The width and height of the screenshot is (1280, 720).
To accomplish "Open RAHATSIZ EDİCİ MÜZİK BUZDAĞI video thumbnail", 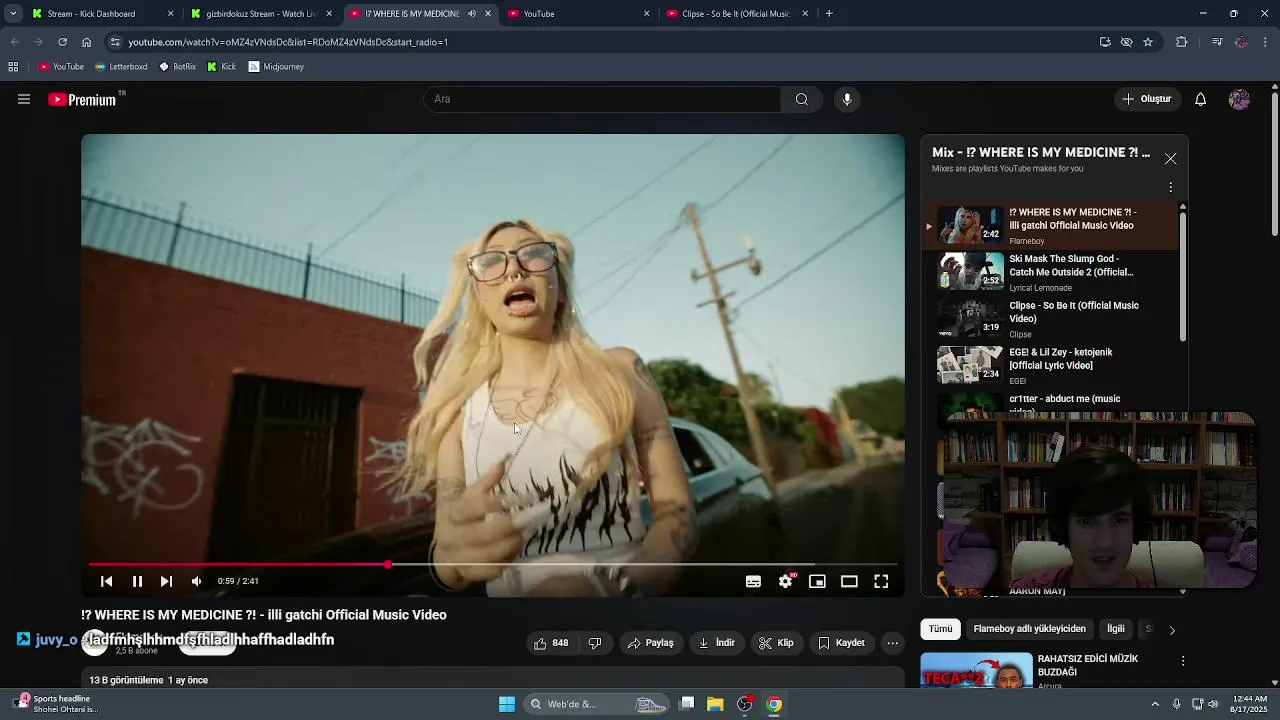I will 976,670.
